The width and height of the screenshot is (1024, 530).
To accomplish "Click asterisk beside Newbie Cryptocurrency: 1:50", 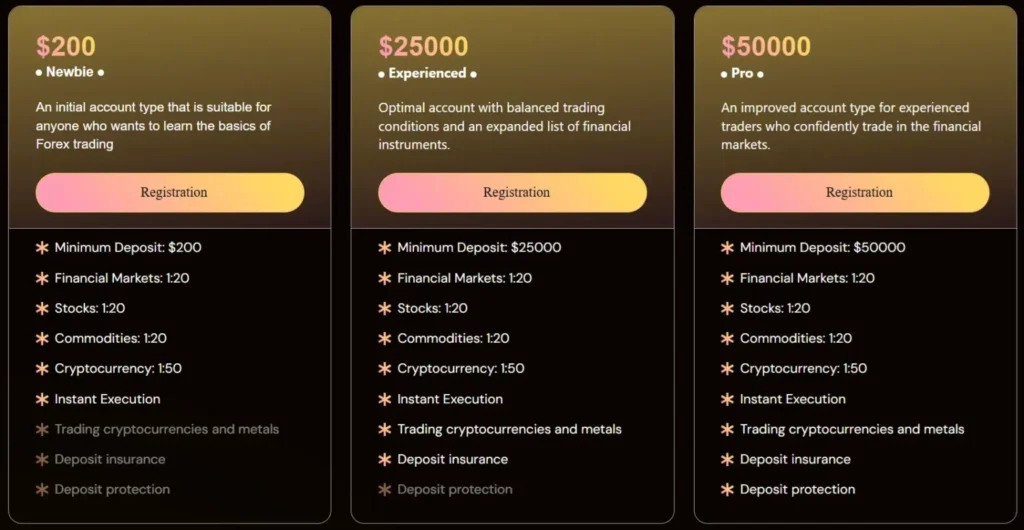I will pyautogui.click(x=42, y=369).
